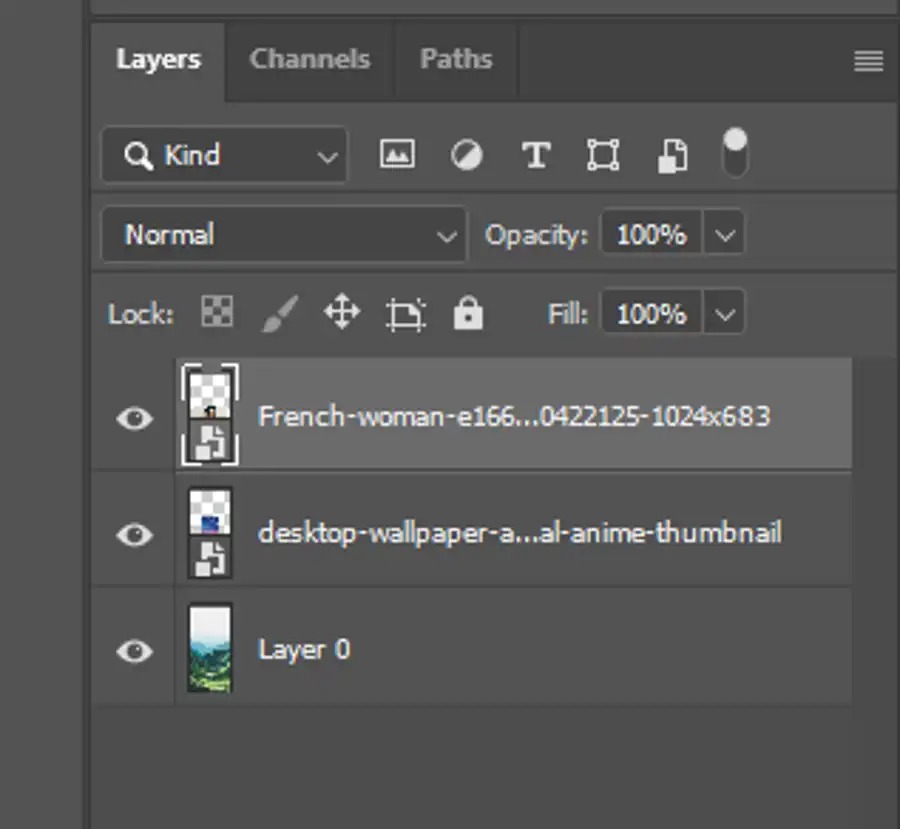Open the Fill slider arrow
The height and width of the screenshot is (829, 900).
click(724, 313)
